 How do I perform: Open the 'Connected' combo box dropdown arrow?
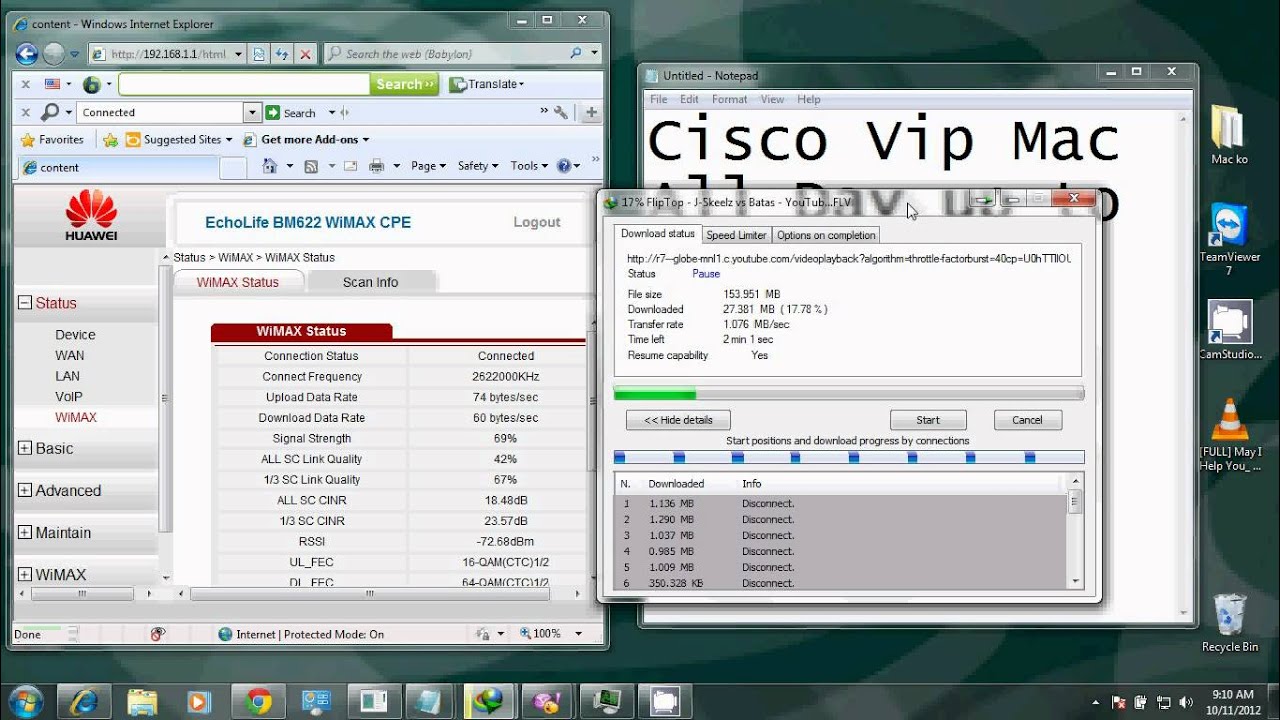252,113
